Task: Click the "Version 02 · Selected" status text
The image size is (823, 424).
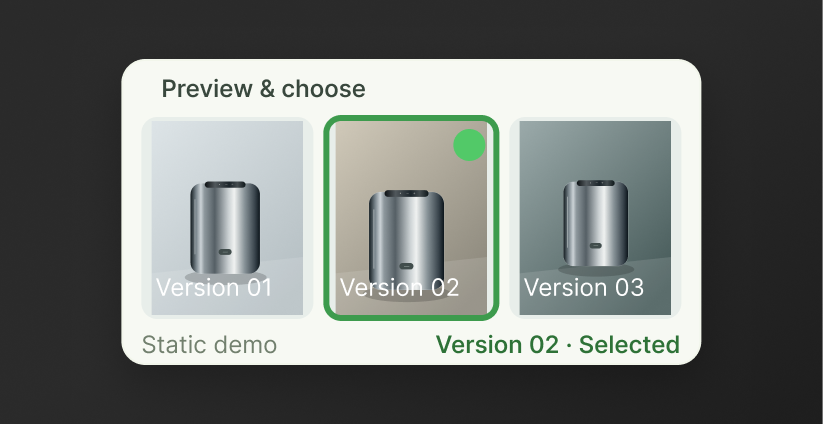Action: click(x=558, y=345)
